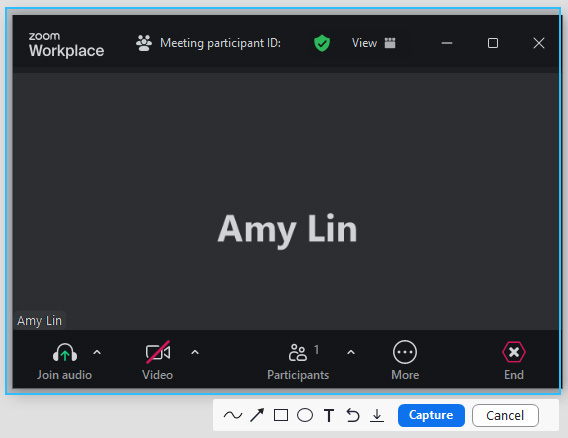
Task: Click the green encryption shield icon
Action: coord(322,43)
